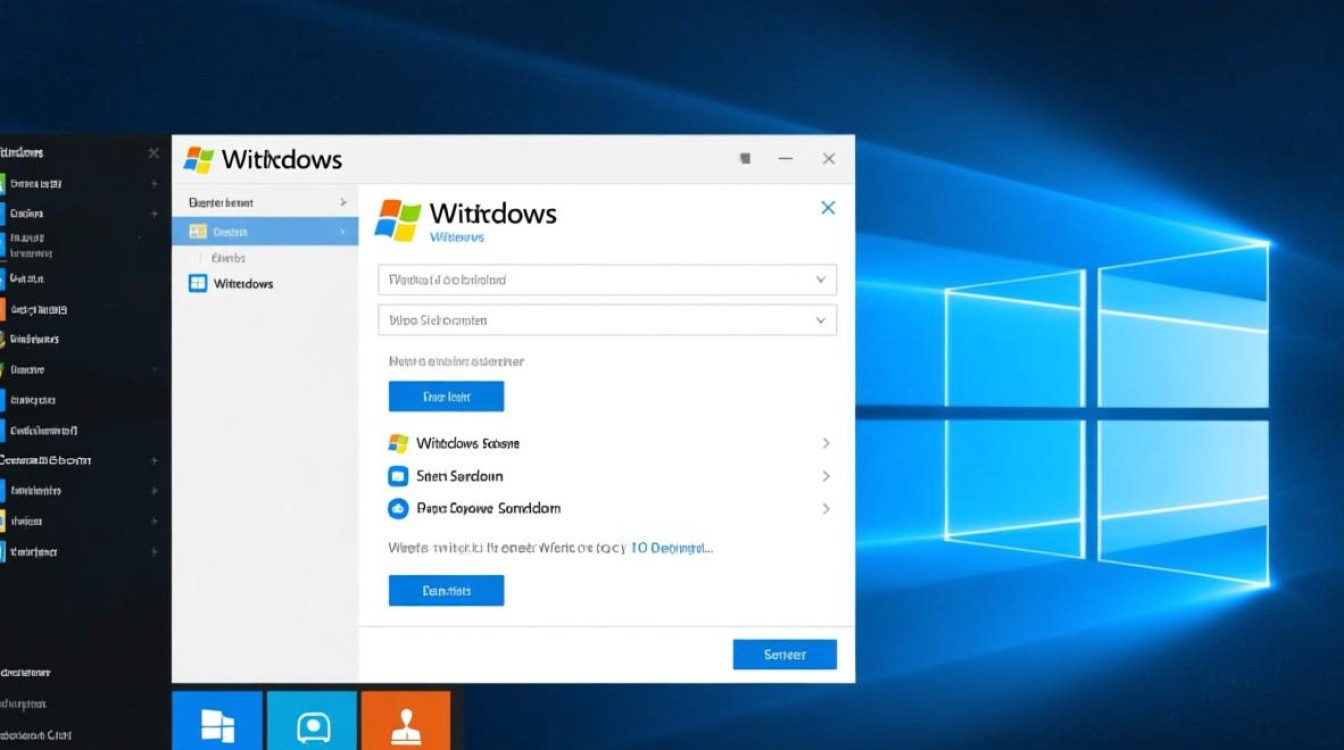This screenshot has height=750, width=1344.
Task: Click the blue Windows logo tile at bottom
Action: (x=217, y=722)
